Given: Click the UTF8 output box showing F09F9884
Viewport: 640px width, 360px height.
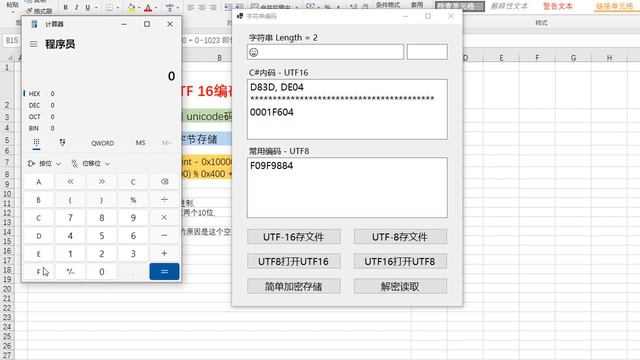Looking at the screenshot, I should pyautogui.click(x=347, y=188).
